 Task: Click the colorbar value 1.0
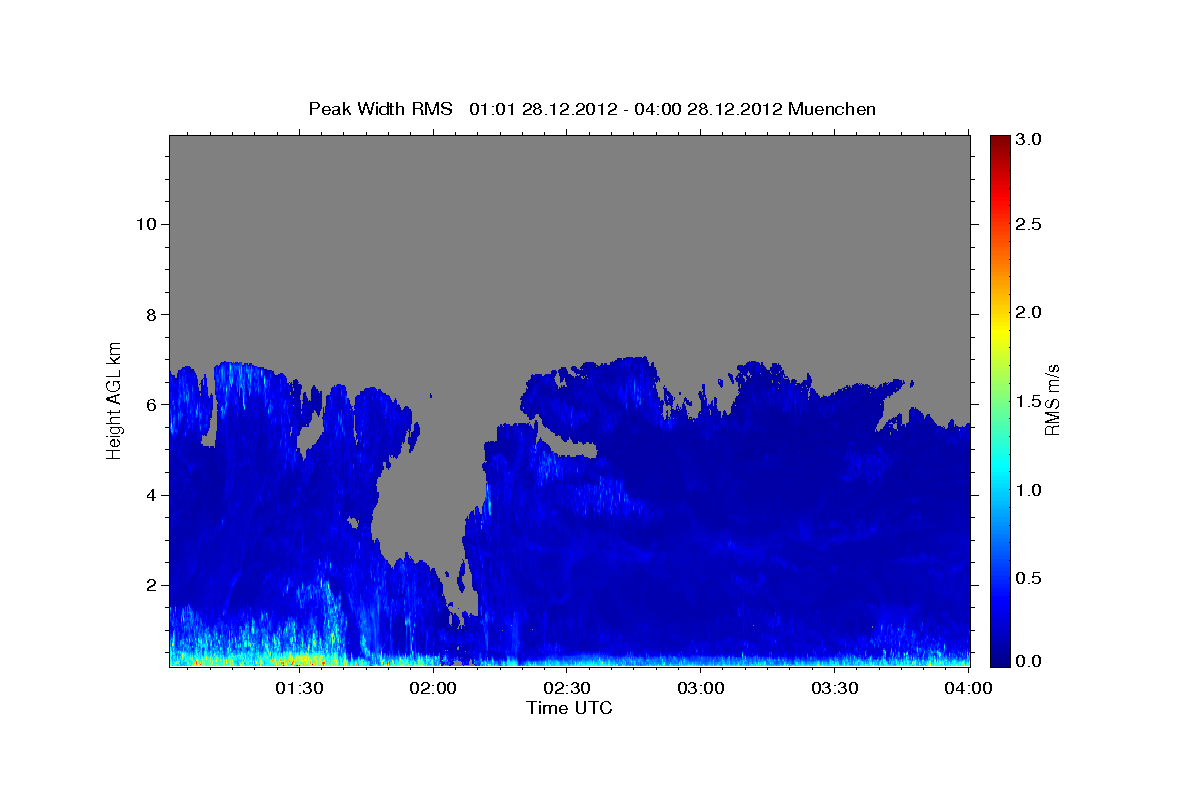coord(1028,491)
